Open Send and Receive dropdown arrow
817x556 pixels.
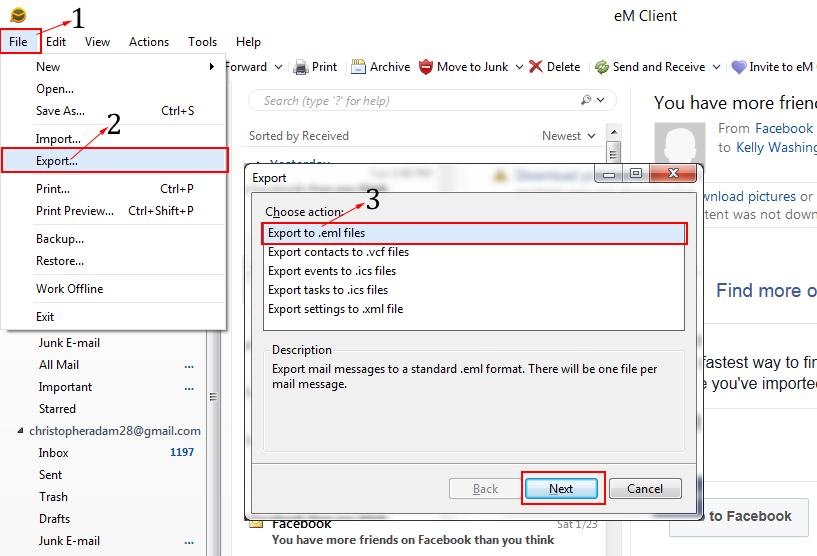[716, 67]
